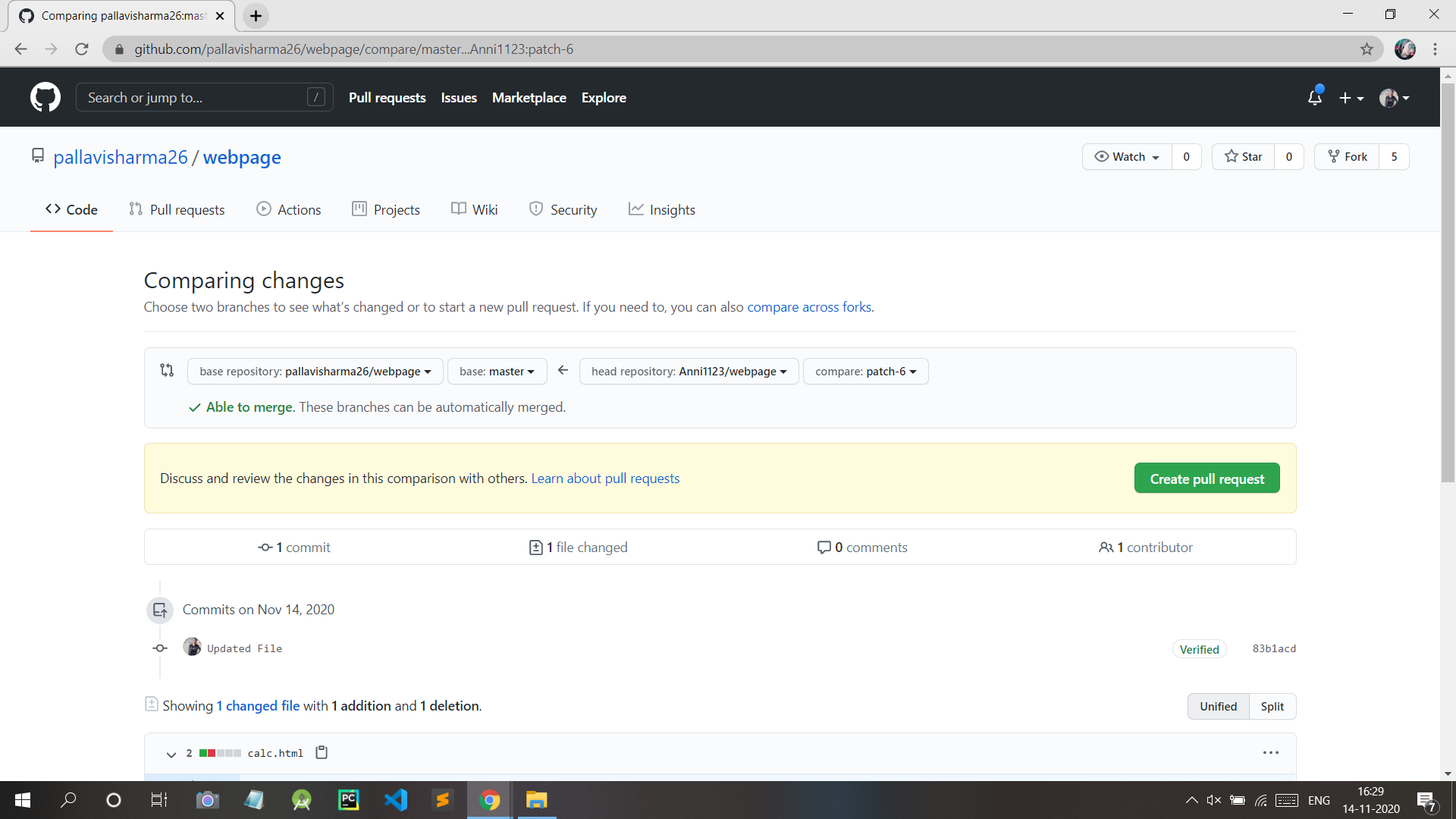Go to the Actions tab

(289, 210)
